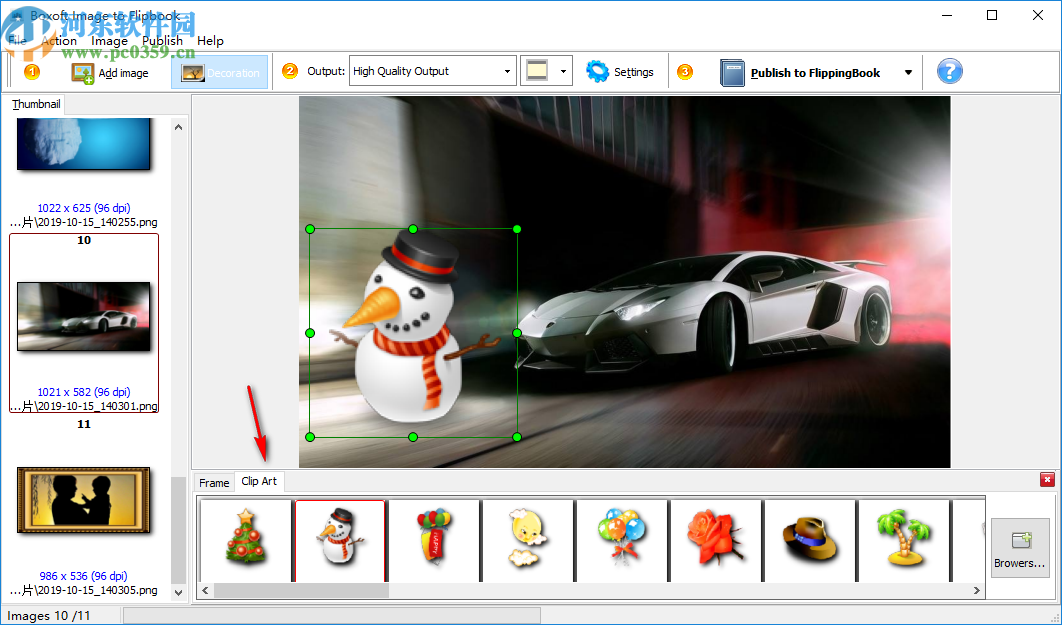Open the Output quality dropdown
This screenshot has width=1062, height=625.
[x=506, y=71]
